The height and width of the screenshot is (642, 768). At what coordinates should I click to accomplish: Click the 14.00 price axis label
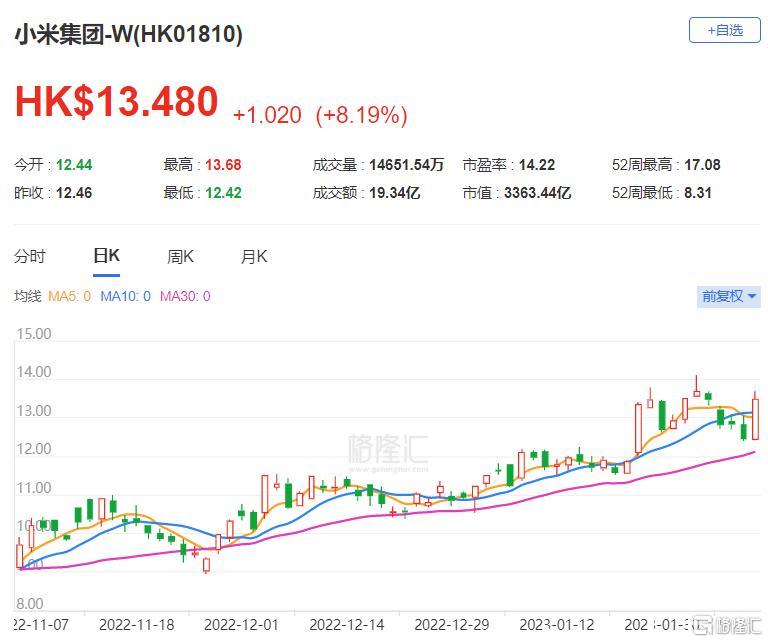(34, 372)
